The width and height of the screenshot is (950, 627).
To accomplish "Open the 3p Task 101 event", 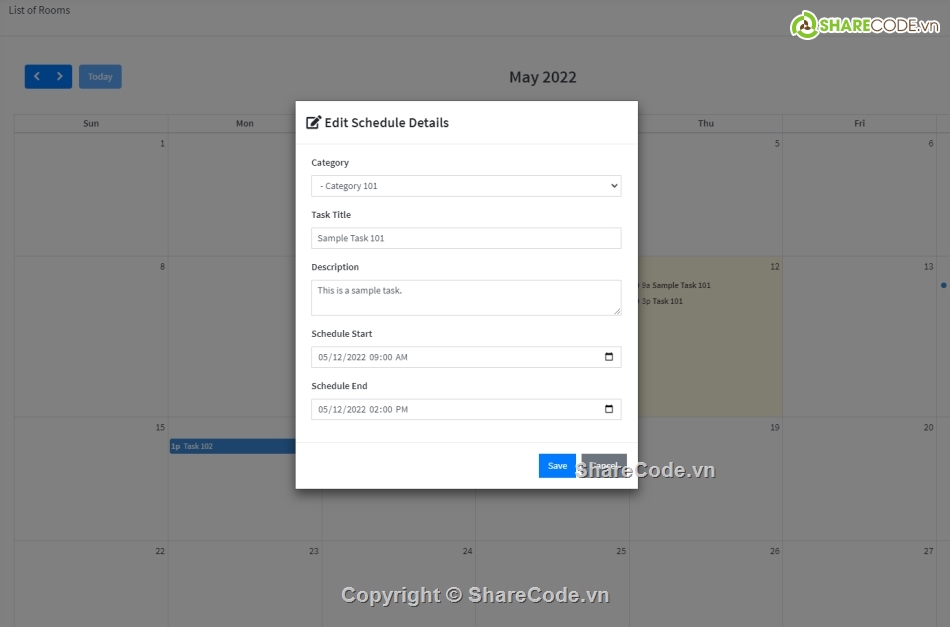I will tap(666, 301).
